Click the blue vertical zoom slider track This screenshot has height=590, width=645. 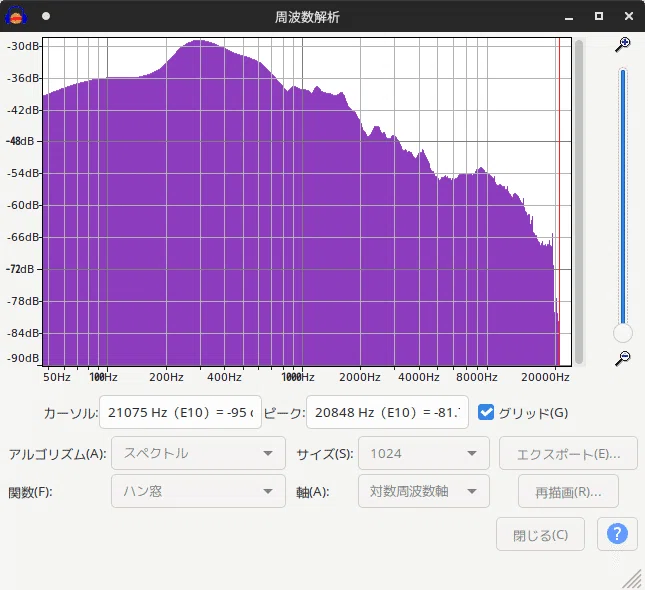pyautogui.click(x=623, y=195)
